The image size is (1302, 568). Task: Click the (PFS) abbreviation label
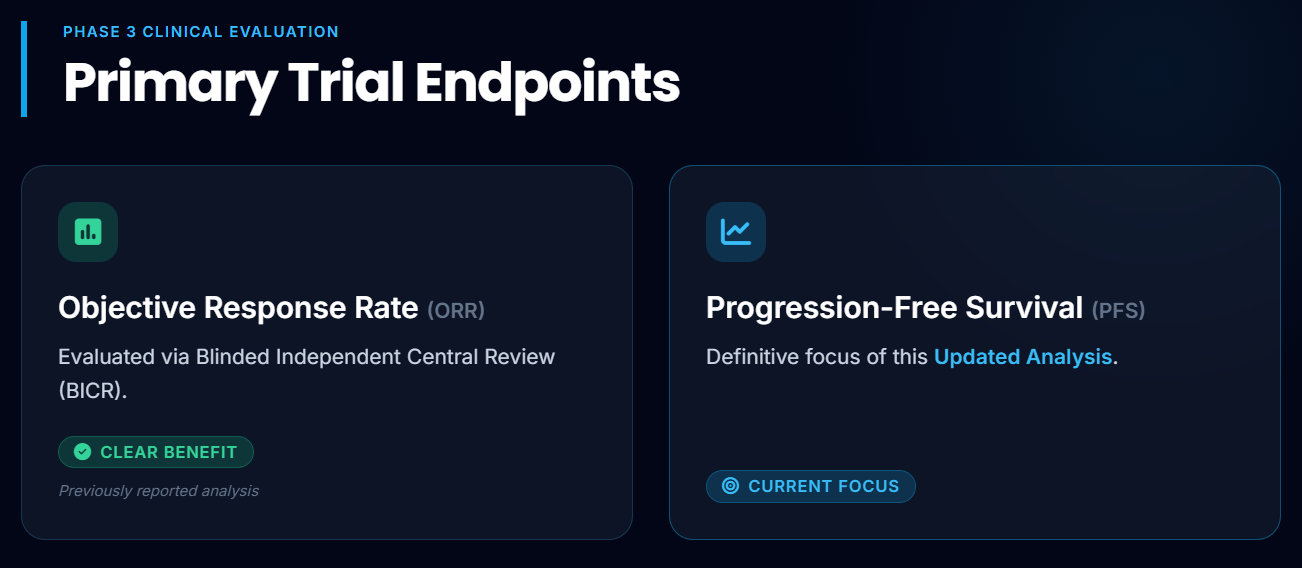(x=1118, y=310)
